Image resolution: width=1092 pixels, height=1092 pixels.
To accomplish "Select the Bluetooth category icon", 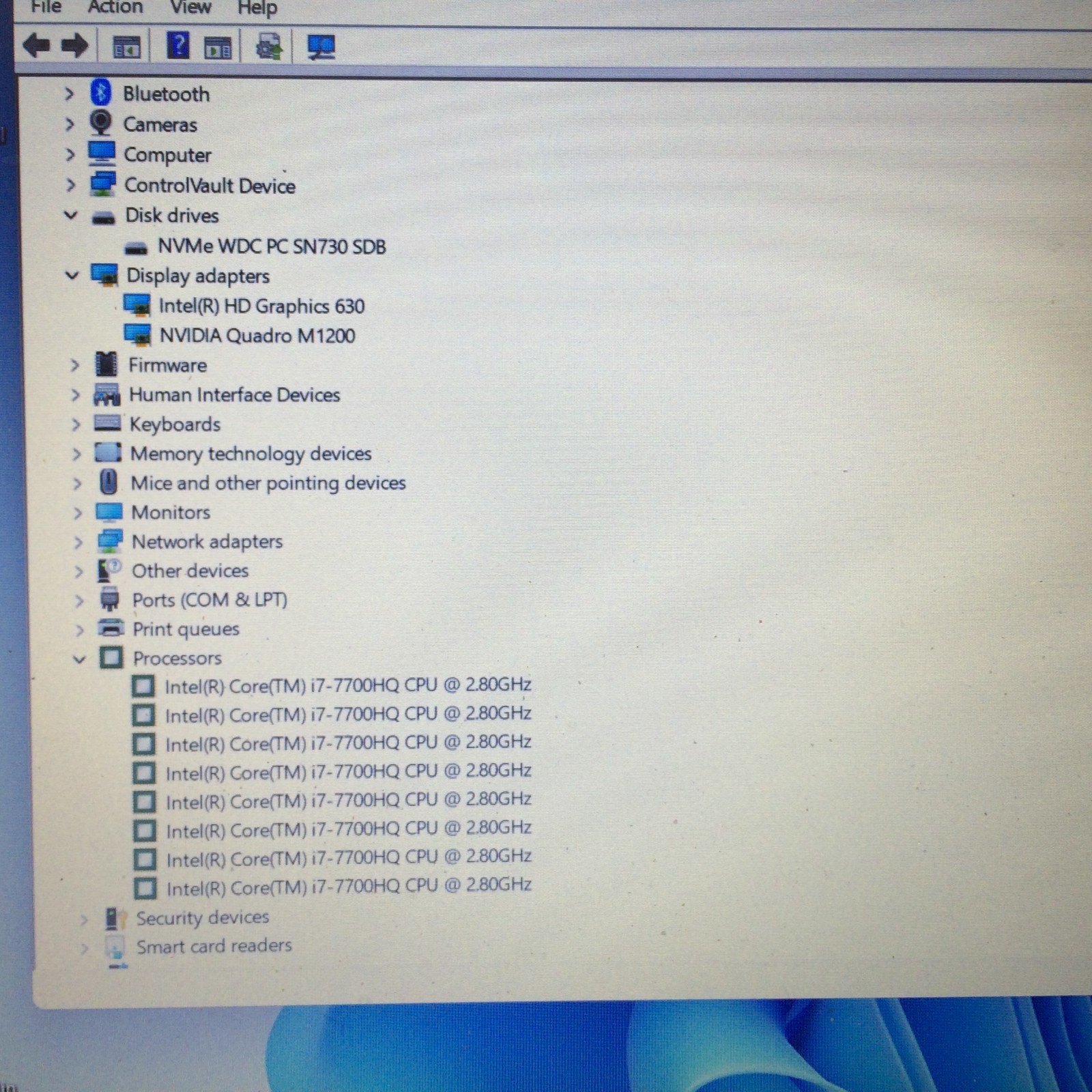I will point(101,93).
